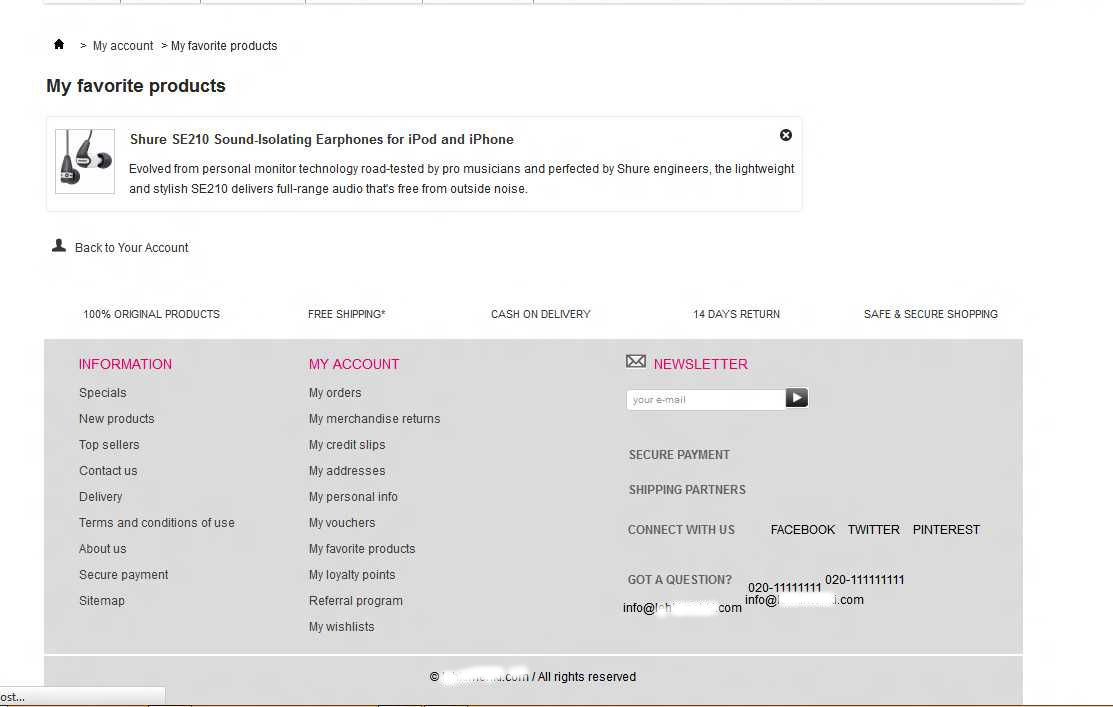The image size is (1113, 707).
Task: Open My wishlists link
Action: tap(341, 627)
